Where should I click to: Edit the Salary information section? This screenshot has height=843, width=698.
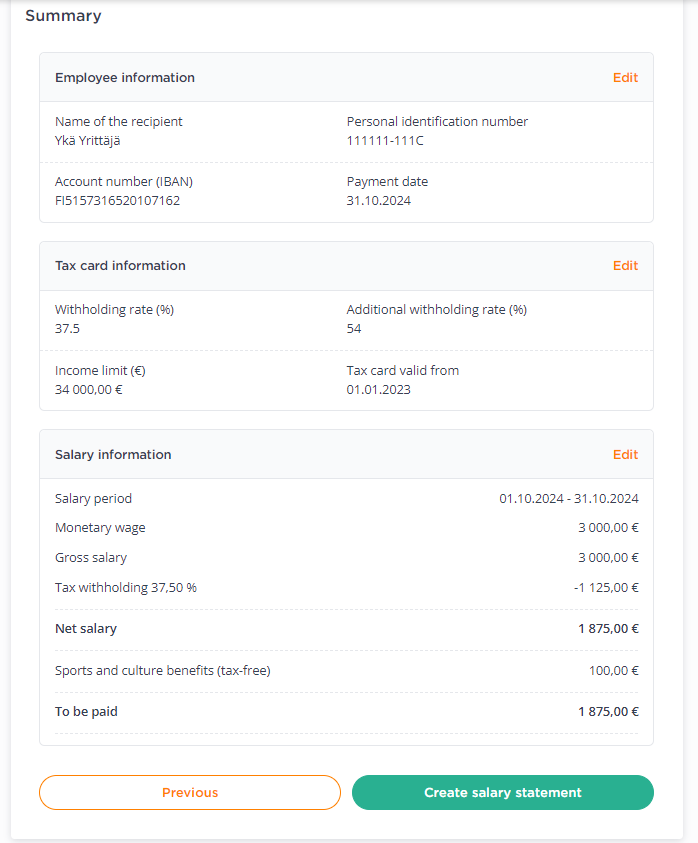[625, 454]
